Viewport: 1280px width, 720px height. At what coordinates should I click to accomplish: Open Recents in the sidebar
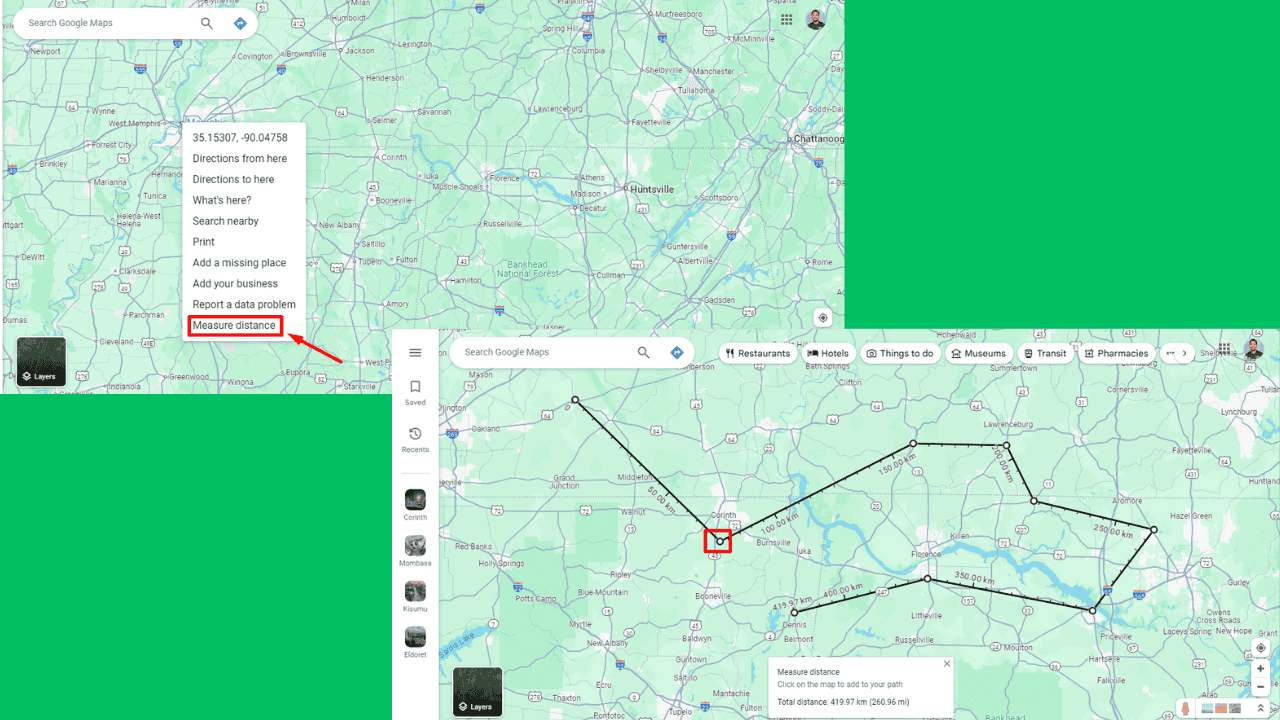pyautogui.click(x=415, y=439)
